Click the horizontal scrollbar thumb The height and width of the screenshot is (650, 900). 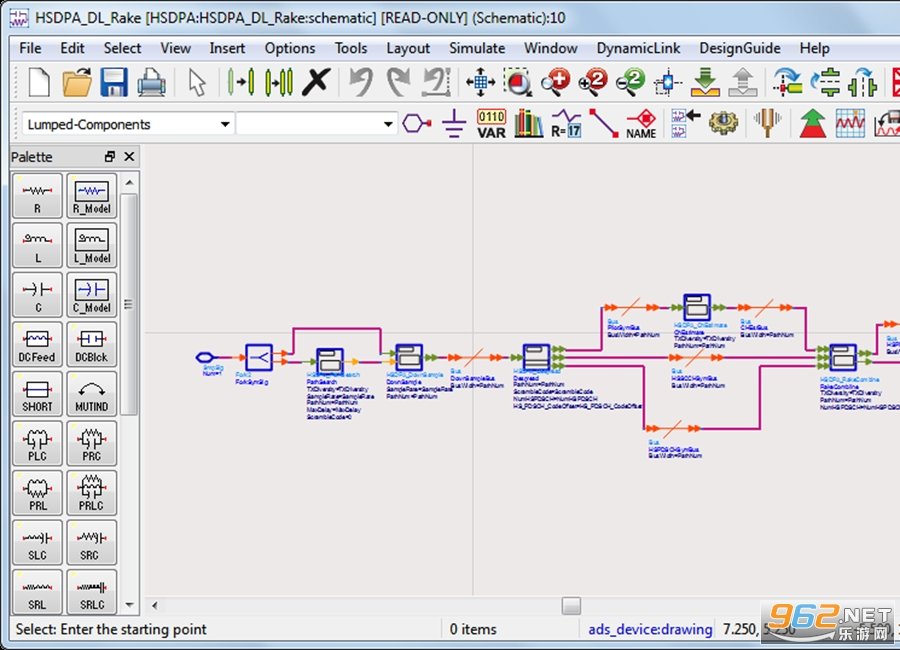[x=571, y=605]
